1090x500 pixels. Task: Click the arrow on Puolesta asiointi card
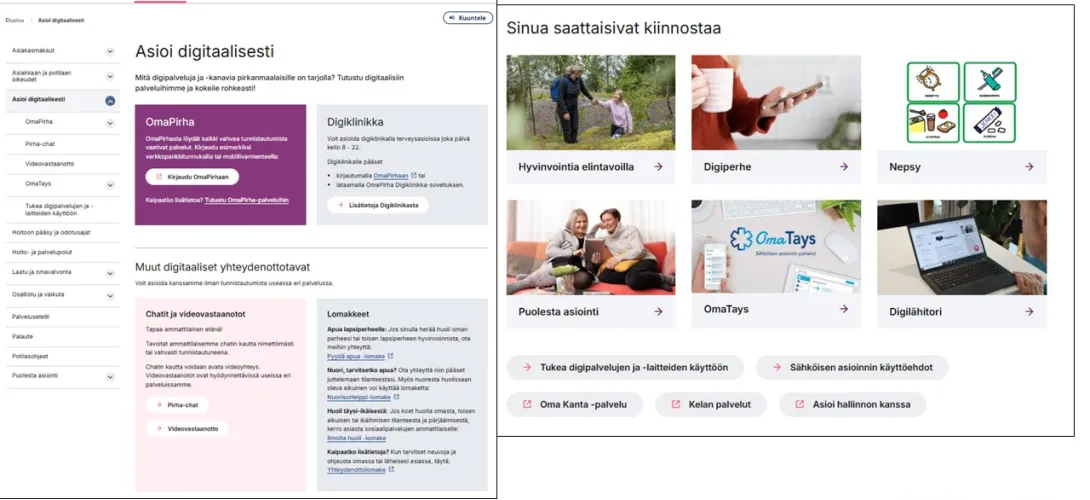click(x=658, y=312)
